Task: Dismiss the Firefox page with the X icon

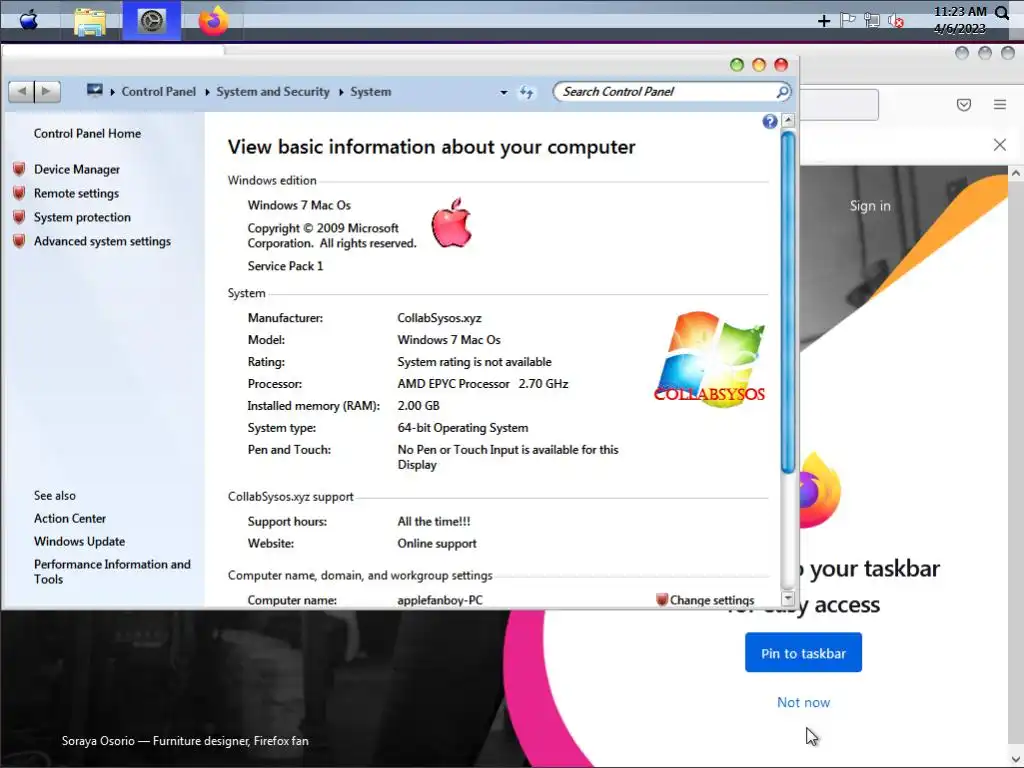Action: tap(1000, 145)
